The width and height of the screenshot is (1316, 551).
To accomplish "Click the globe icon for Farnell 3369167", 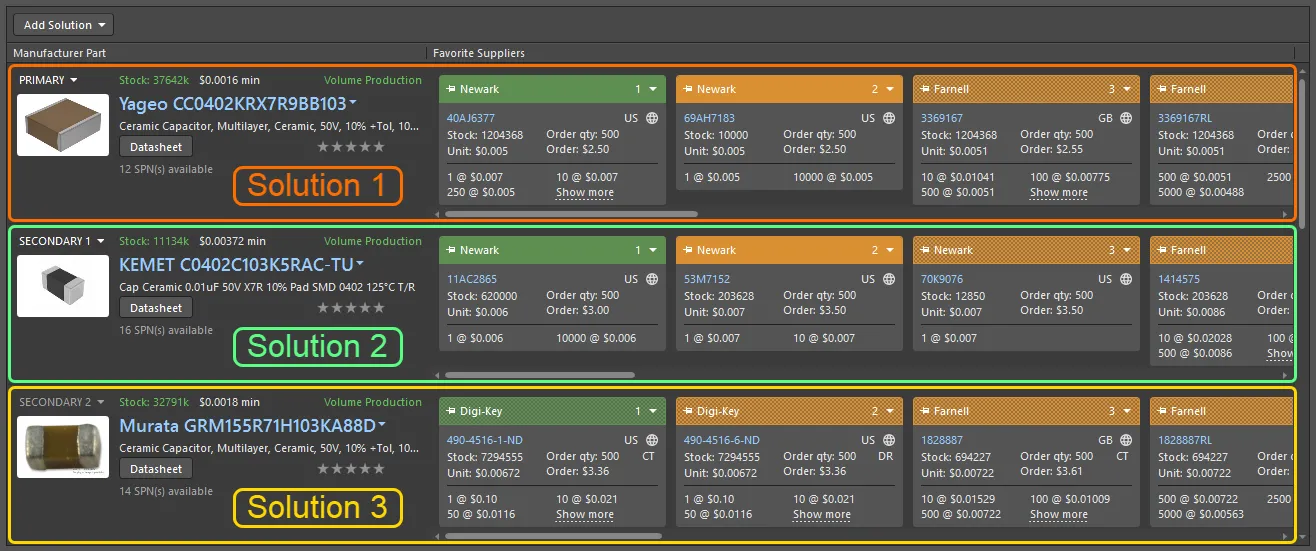I will coord(1126,118).
